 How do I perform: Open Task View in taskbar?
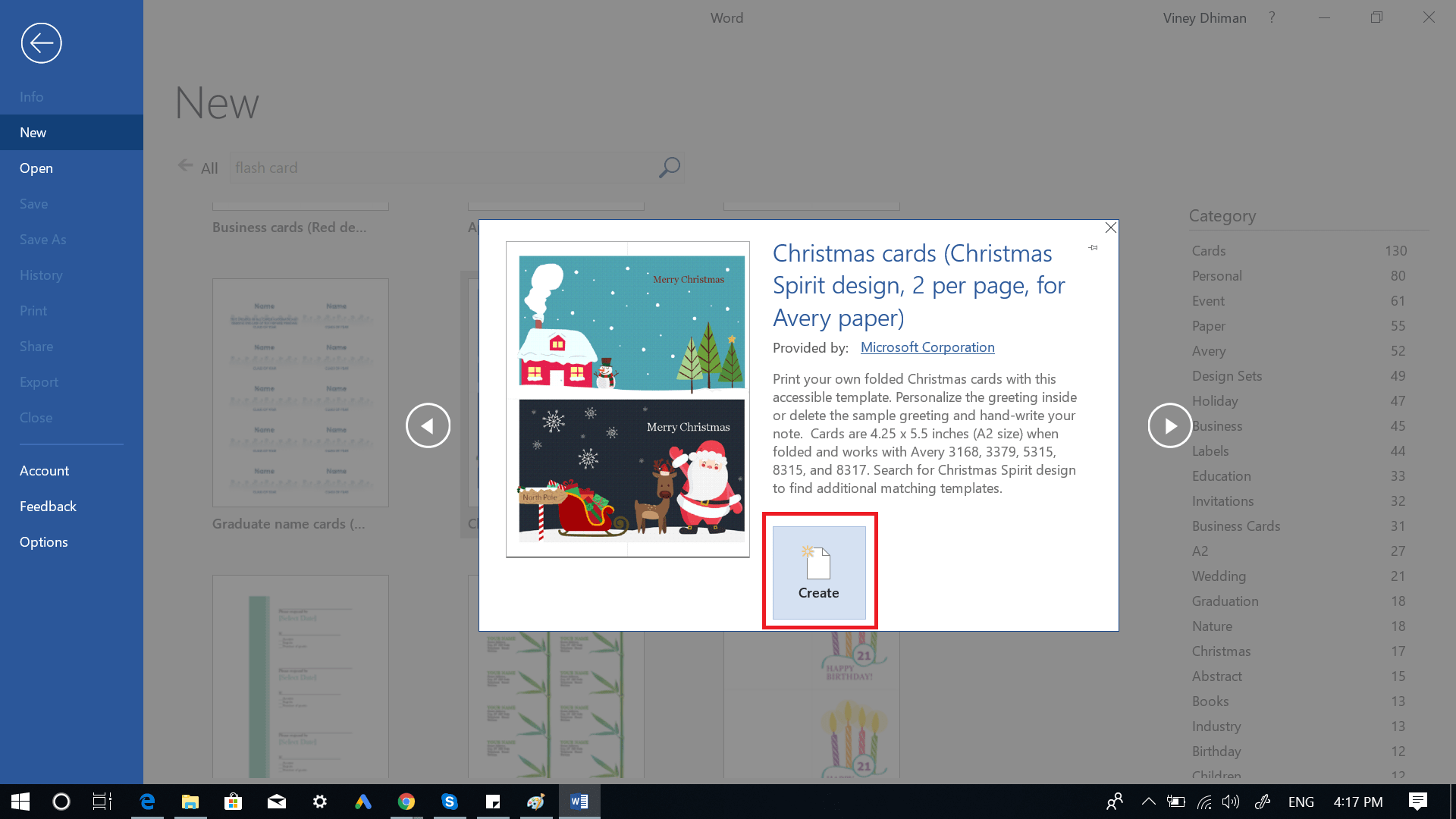(102, 802)
